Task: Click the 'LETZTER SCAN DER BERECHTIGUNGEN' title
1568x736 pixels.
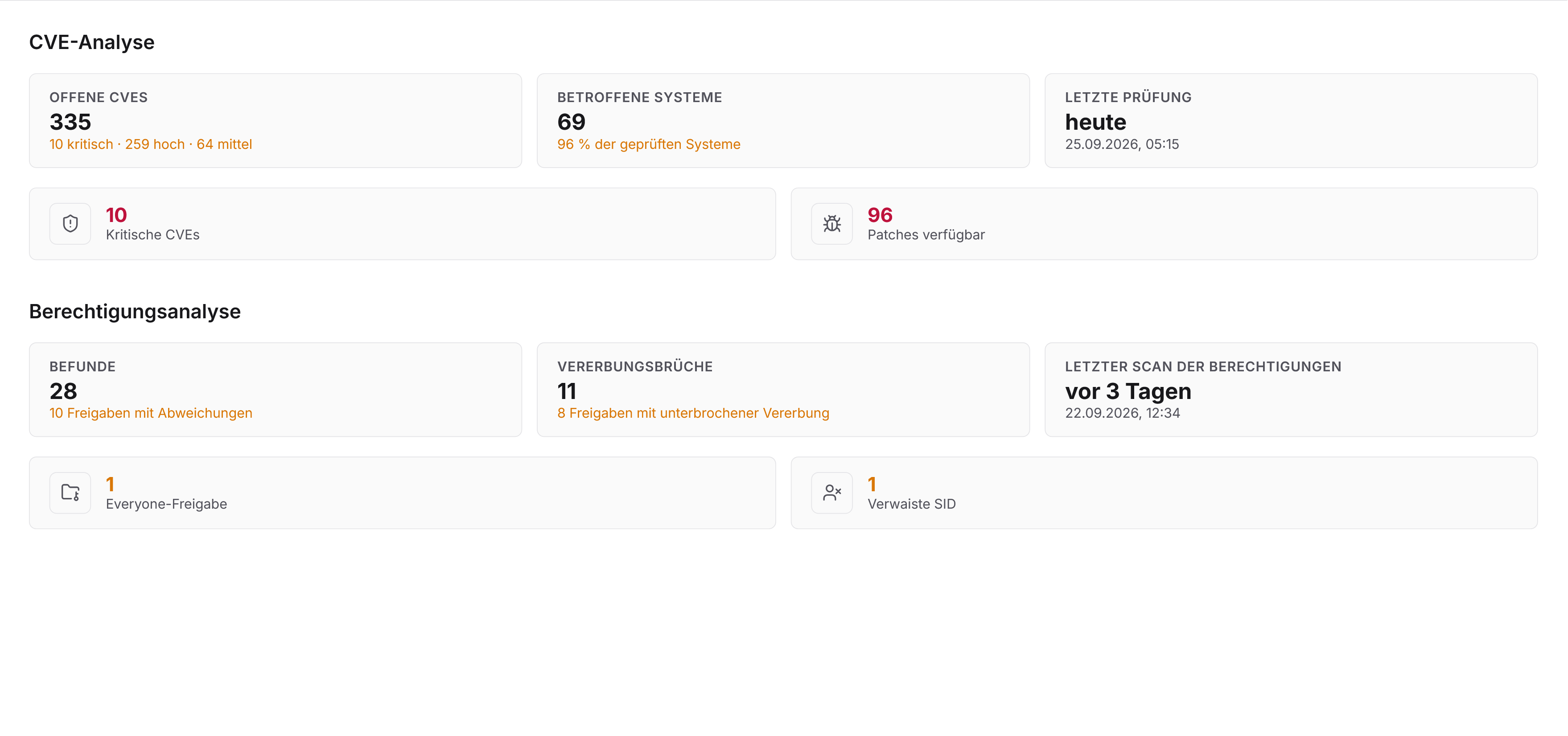Action: tap(1203, 366)
